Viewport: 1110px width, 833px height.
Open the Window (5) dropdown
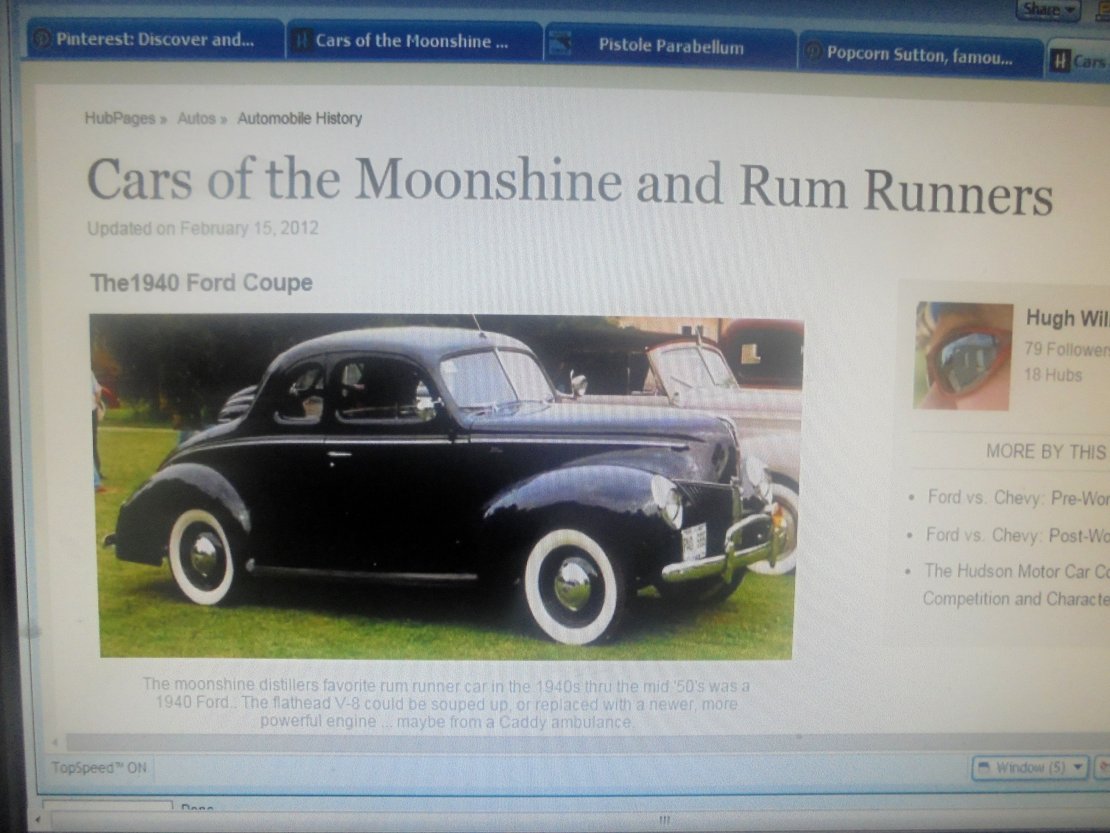coord(1031,767)
